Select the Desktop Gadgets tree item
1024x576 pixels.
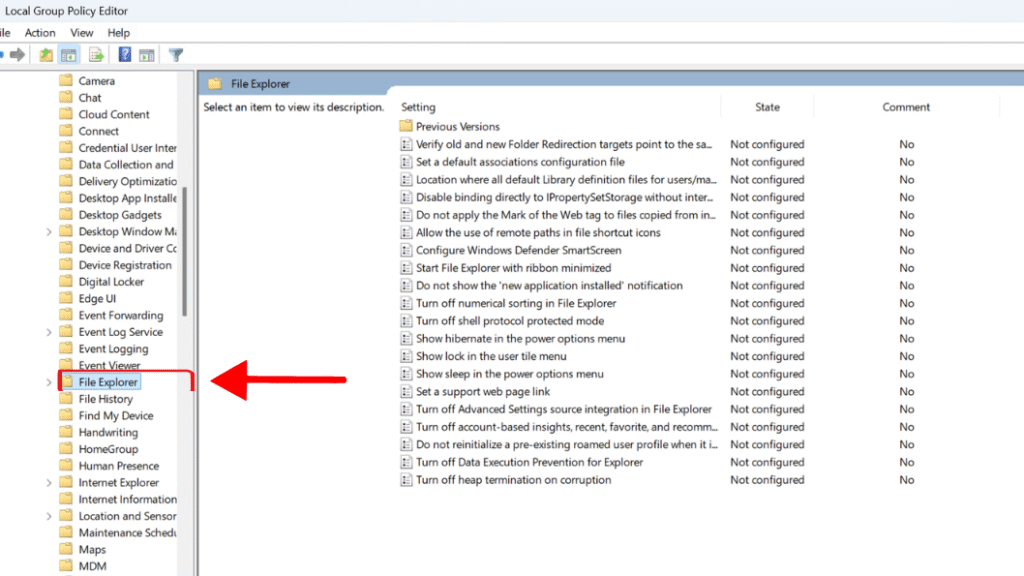(x=120, y=215)
